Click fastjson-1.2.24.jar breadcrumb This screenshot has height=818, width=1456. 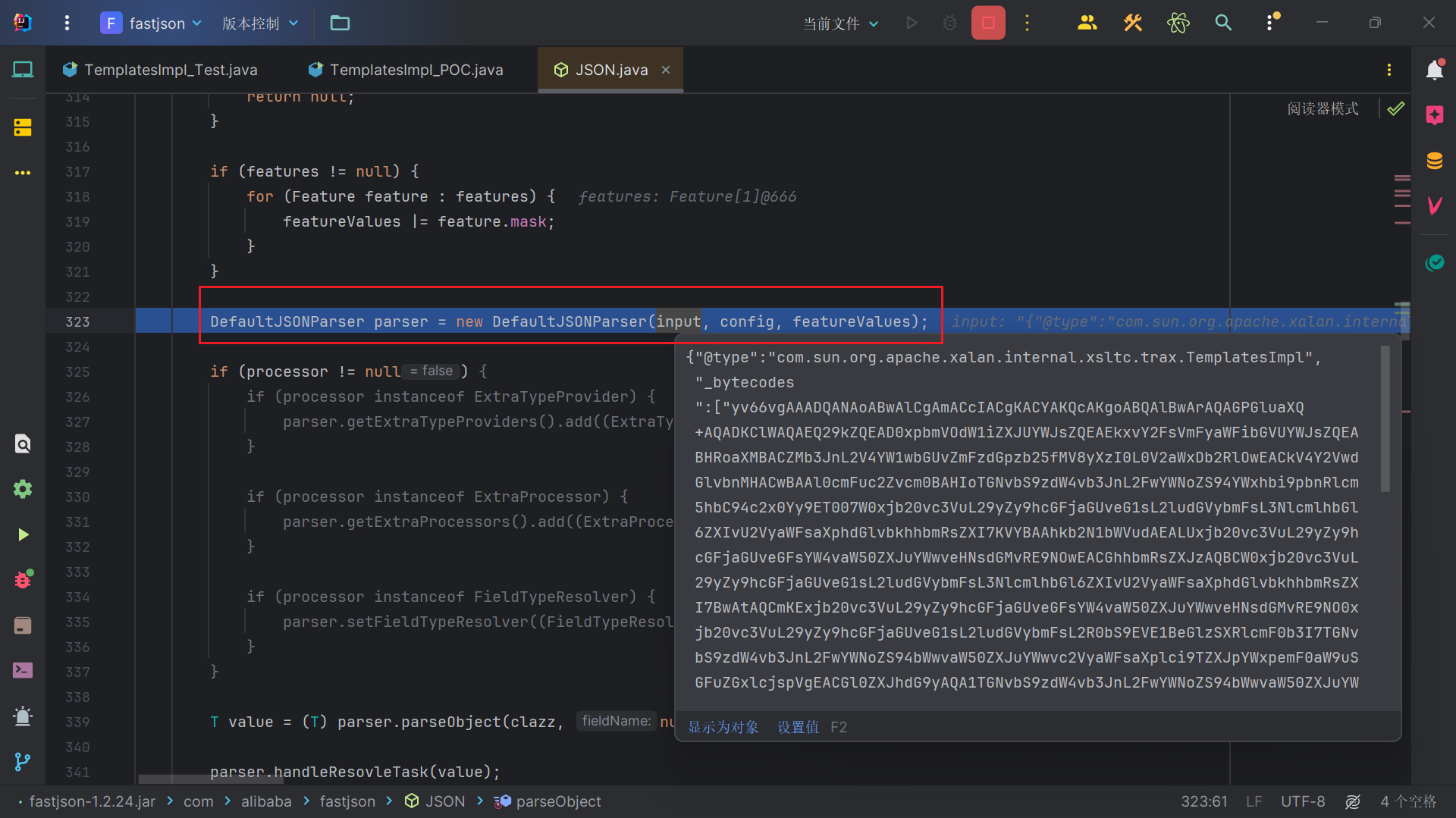click(x=92, y=801)
